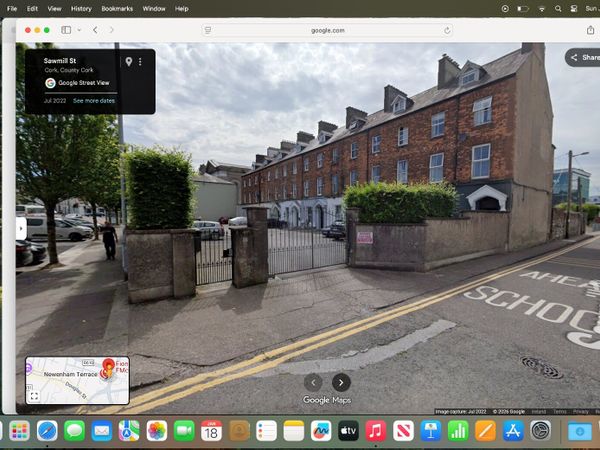600x450 pixels.
Task: Click the Terms link at bottom
Action: 559,411
